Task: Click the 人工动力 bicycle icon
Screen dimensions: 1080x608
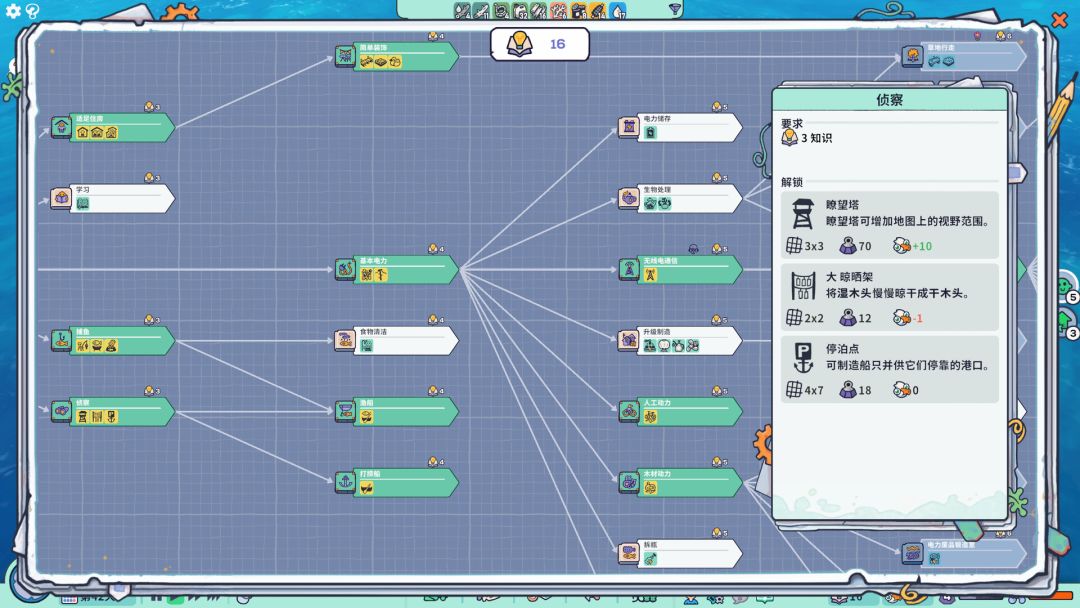Action: pos(628,412)
